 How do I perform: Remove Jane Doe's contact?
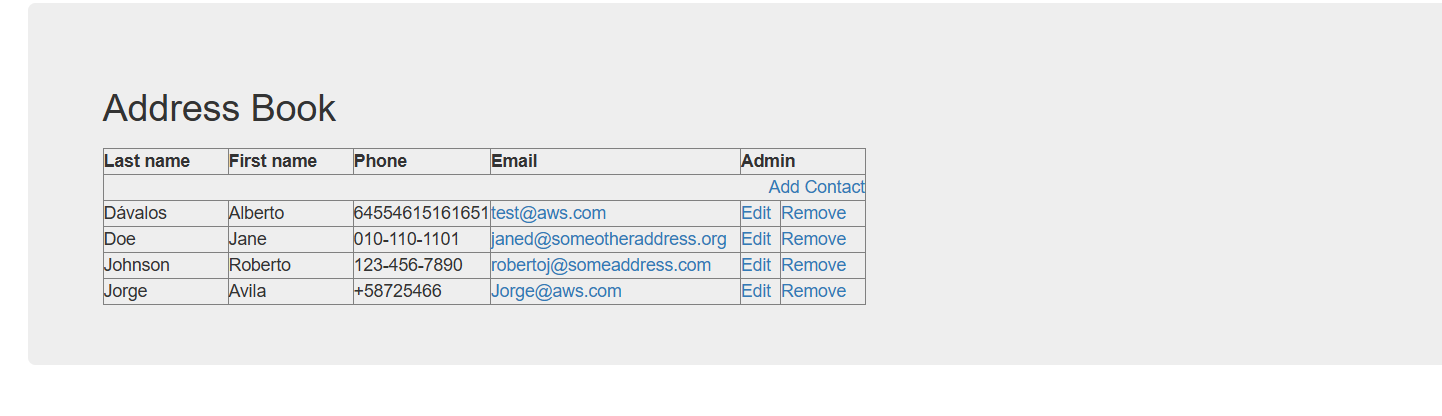(x=813, y=239)
